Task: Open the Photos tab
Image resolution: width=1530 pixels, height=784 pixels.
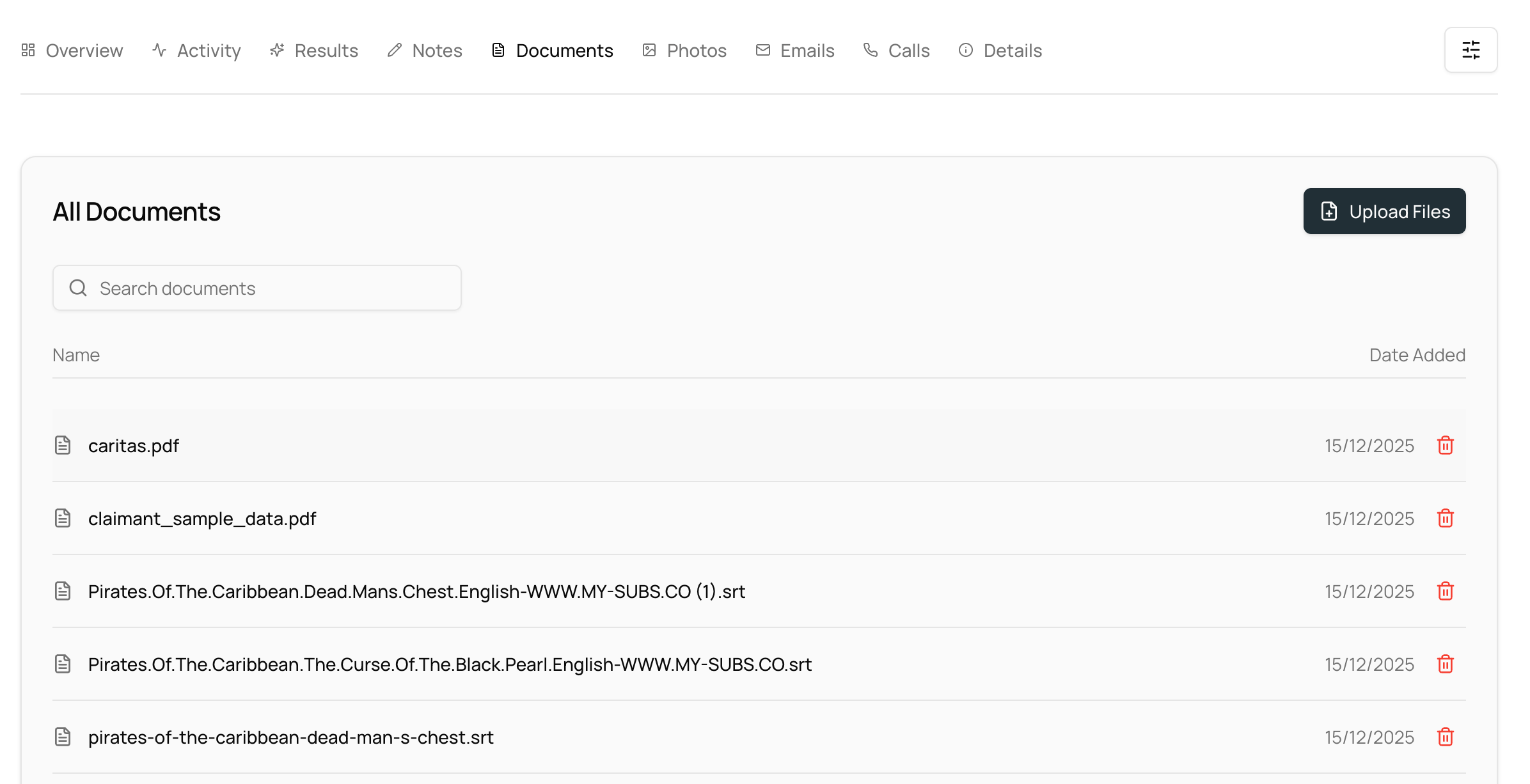Action: [684, 51]
